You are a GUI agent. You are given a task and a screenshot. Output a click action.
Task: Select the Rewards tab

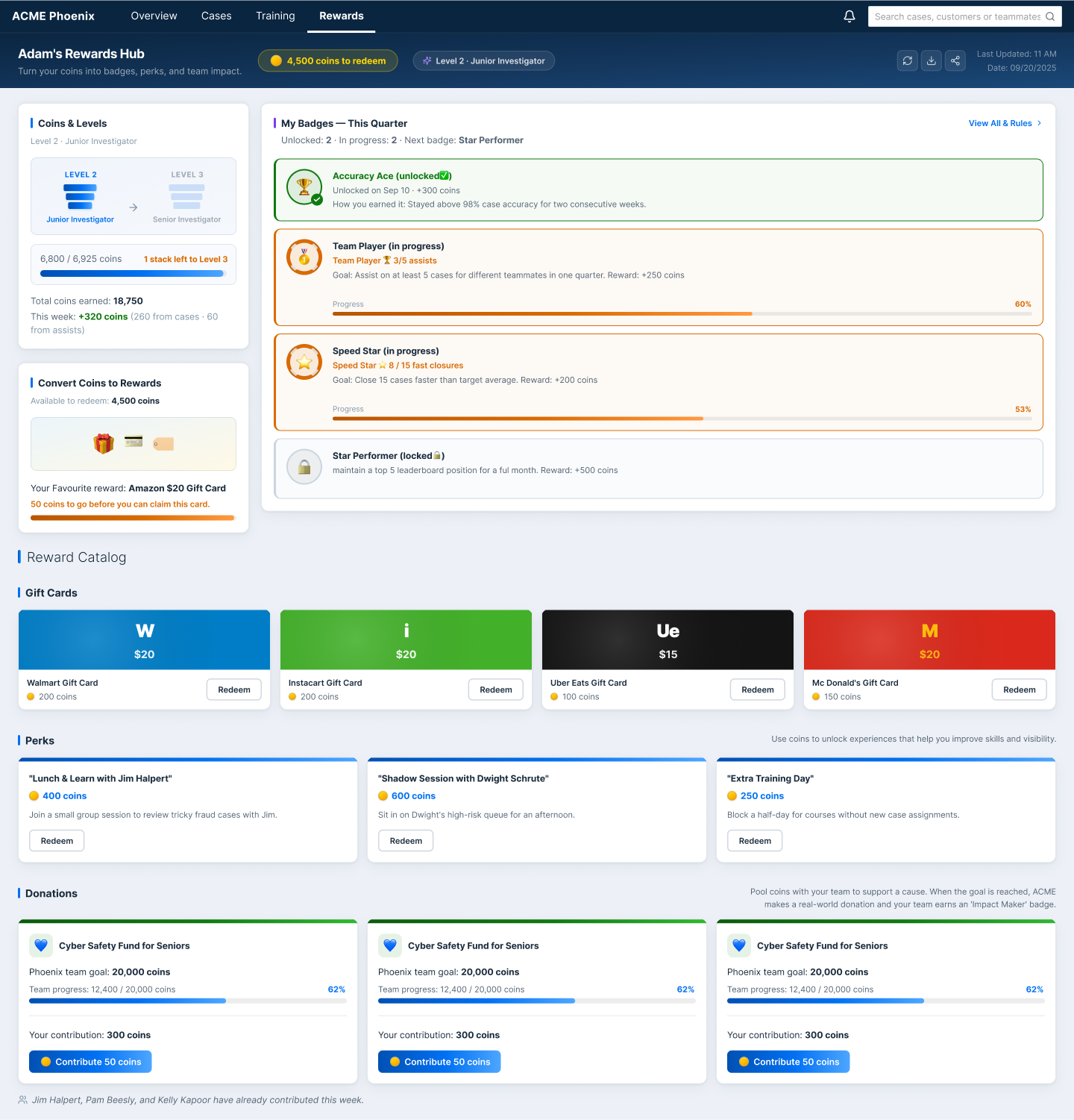click(342, 16)
